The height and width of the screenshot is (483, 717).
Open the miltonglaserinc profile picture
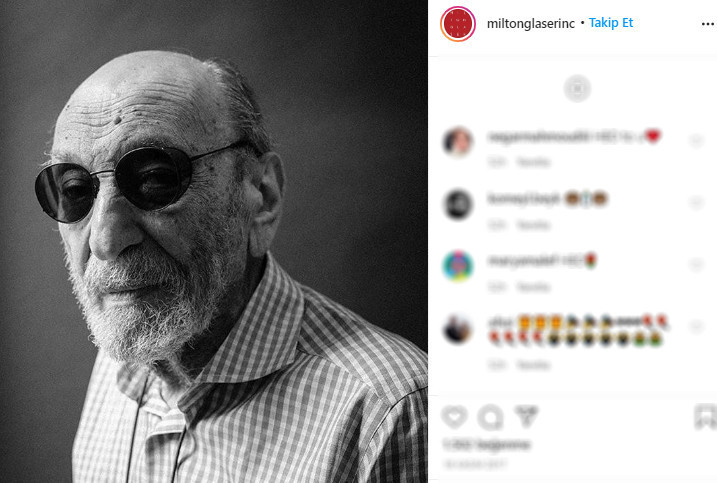point(457,23)
